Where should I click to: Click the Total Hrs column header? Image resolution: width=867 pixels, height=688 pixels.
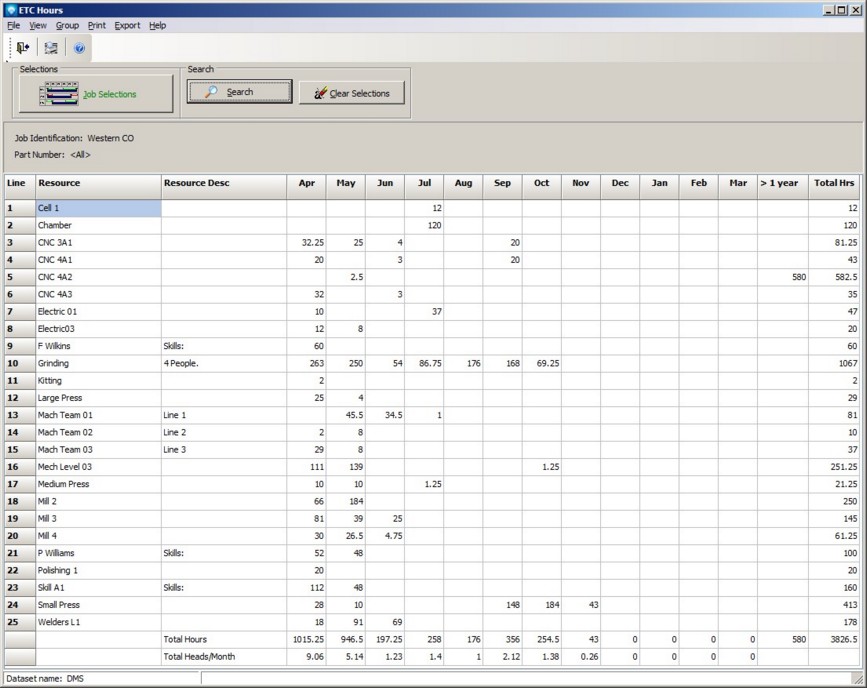(834, 183)
